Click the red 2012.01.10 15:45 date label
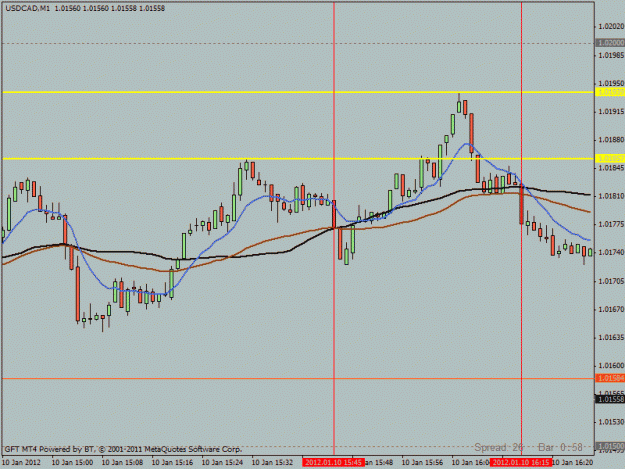Viewport: 625px width, 469px height. [333, 462]
